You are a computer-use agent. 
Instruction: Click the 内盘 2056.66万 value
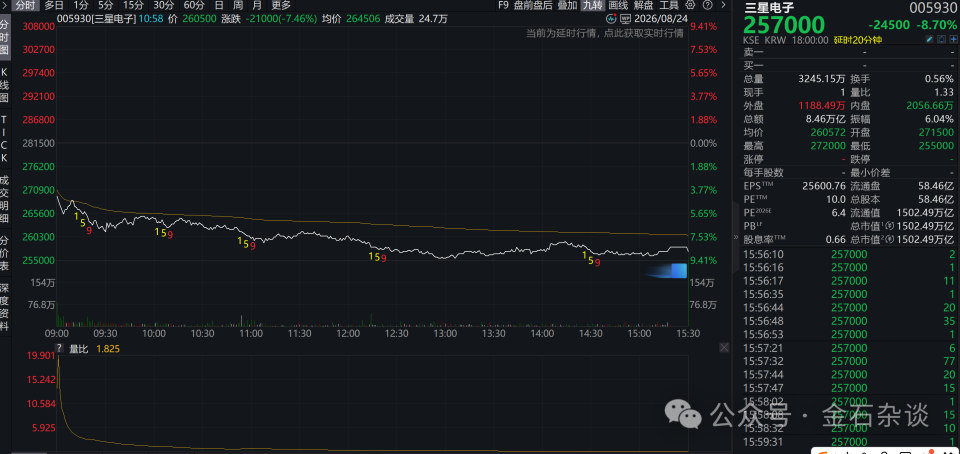930,106
